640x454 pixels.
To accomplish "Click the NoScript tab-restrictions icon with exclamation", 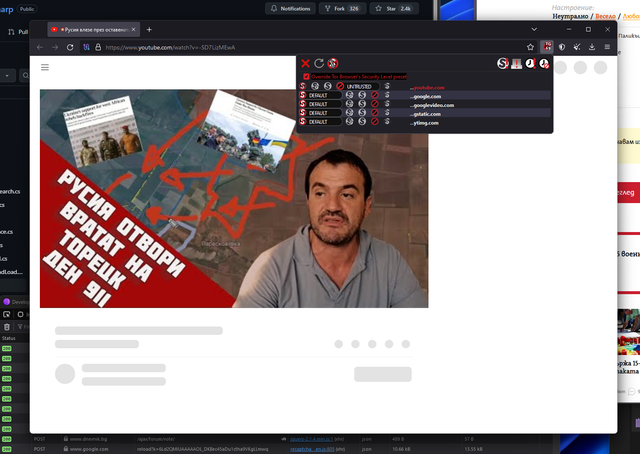I will click(x=516, y=63).
